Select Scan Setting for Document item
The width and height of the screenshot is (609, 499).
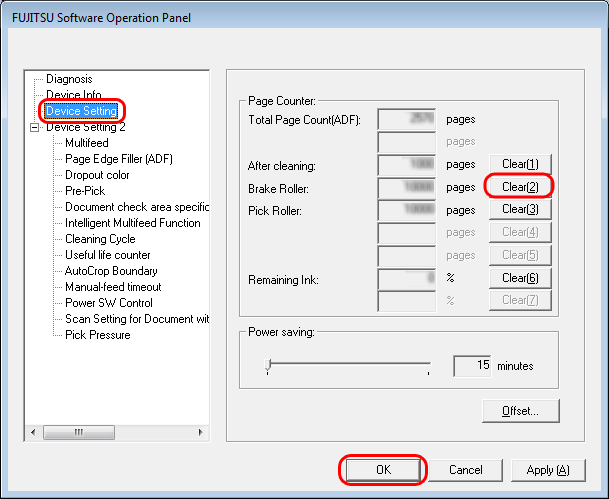click(137, 319)
